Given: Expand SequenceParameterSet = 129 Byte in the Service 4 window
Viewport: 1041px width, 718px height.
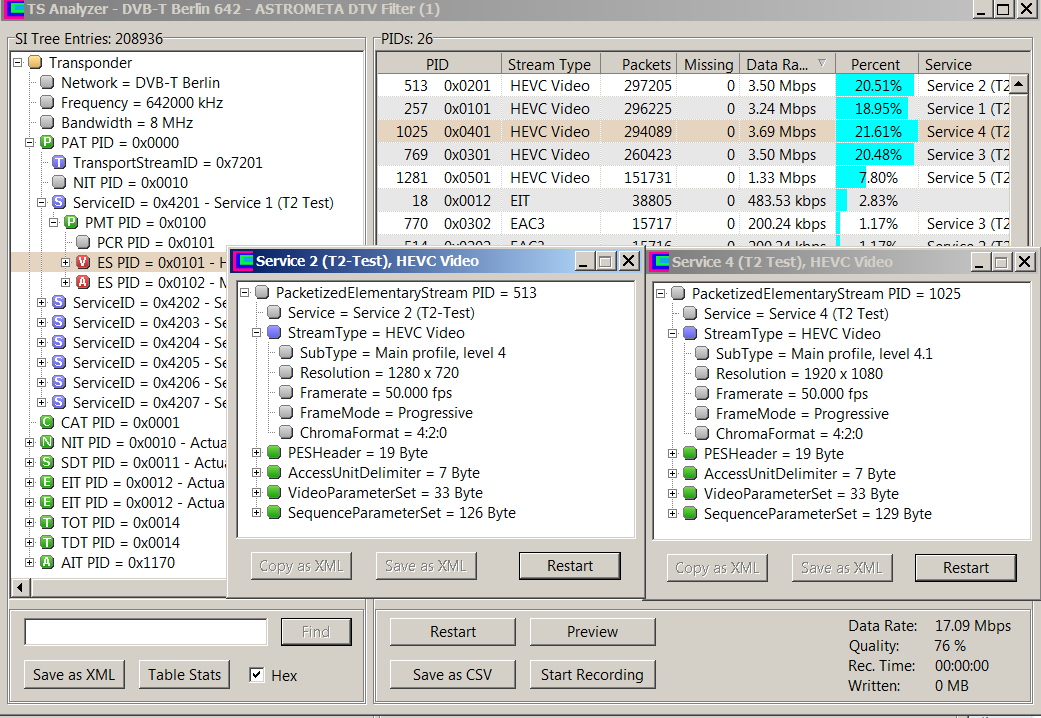Looking at the screenshot, I should pos(672,513).
